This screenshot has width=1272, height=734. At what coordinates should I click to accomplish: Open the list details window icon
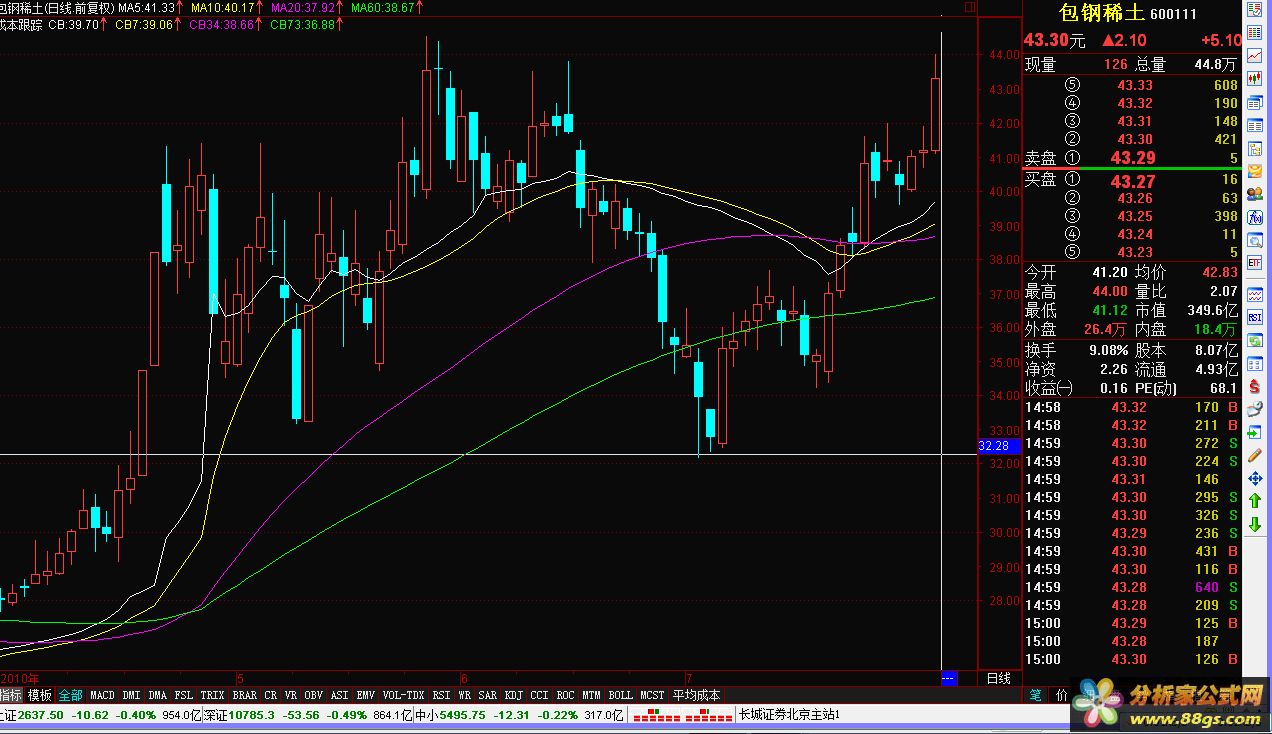(x=1254, y=124)
